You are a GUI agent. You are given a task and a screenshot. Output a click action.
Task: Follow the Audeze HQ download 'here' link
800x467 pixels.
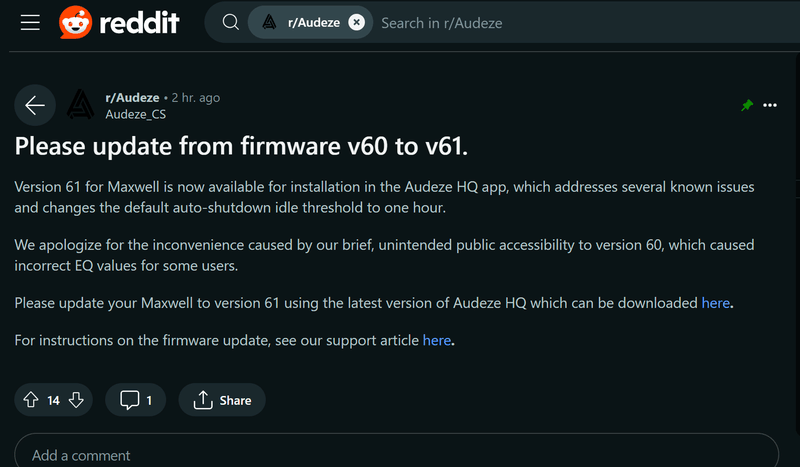(x=715, y=302)
